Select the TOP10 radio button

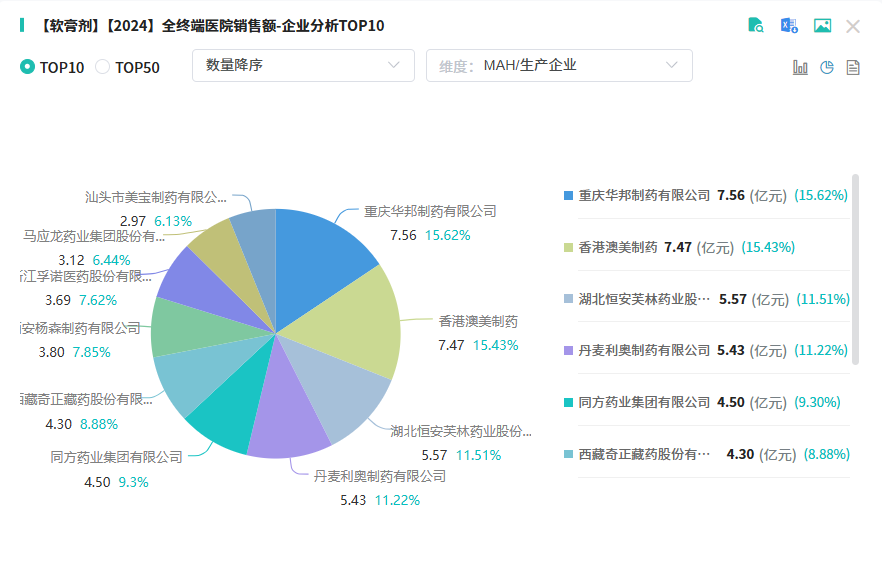pos(28,67)
